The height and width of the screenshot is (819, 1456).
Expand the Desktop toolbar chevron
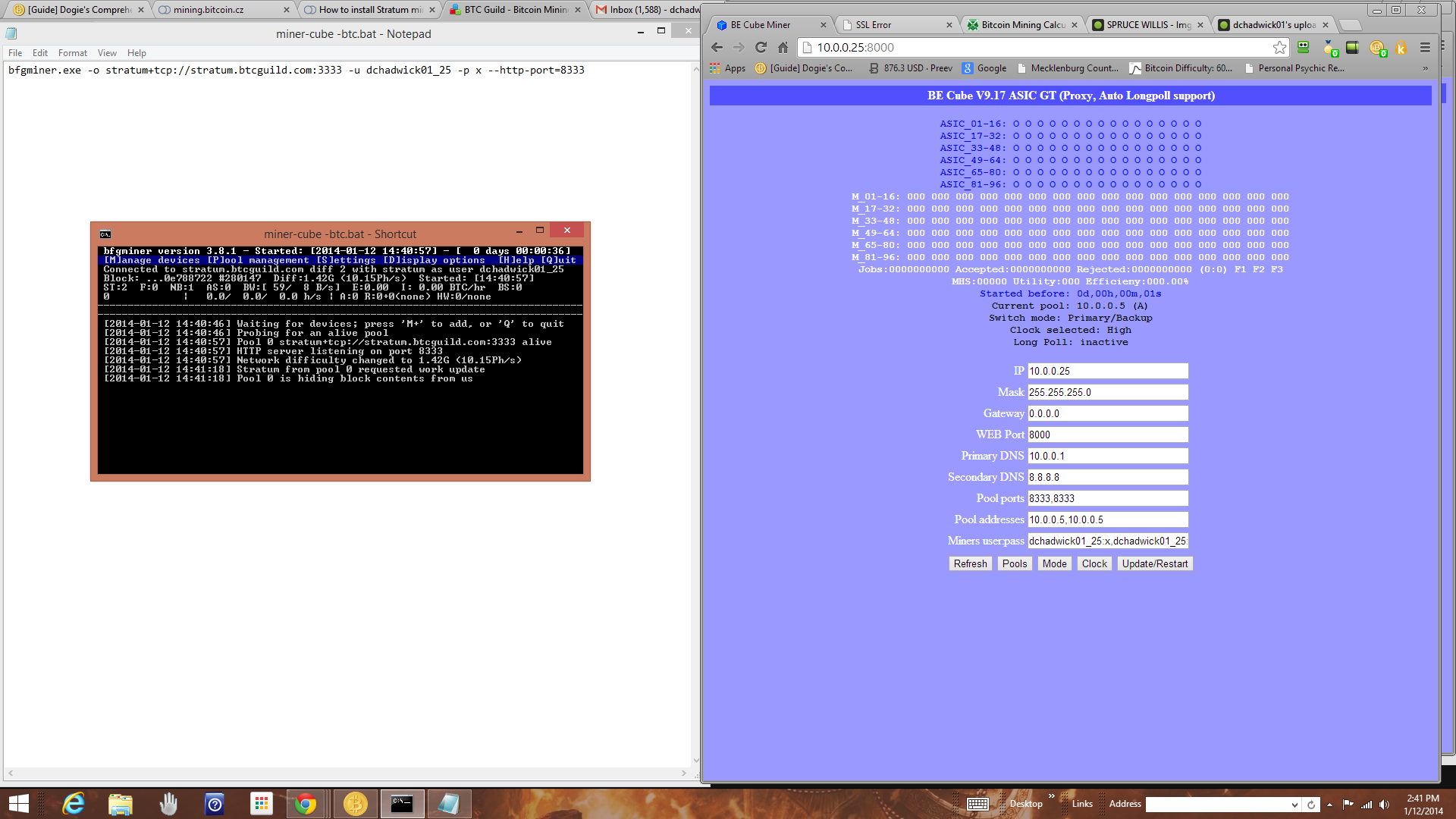pyautogui.click(x=1052, y=795)
